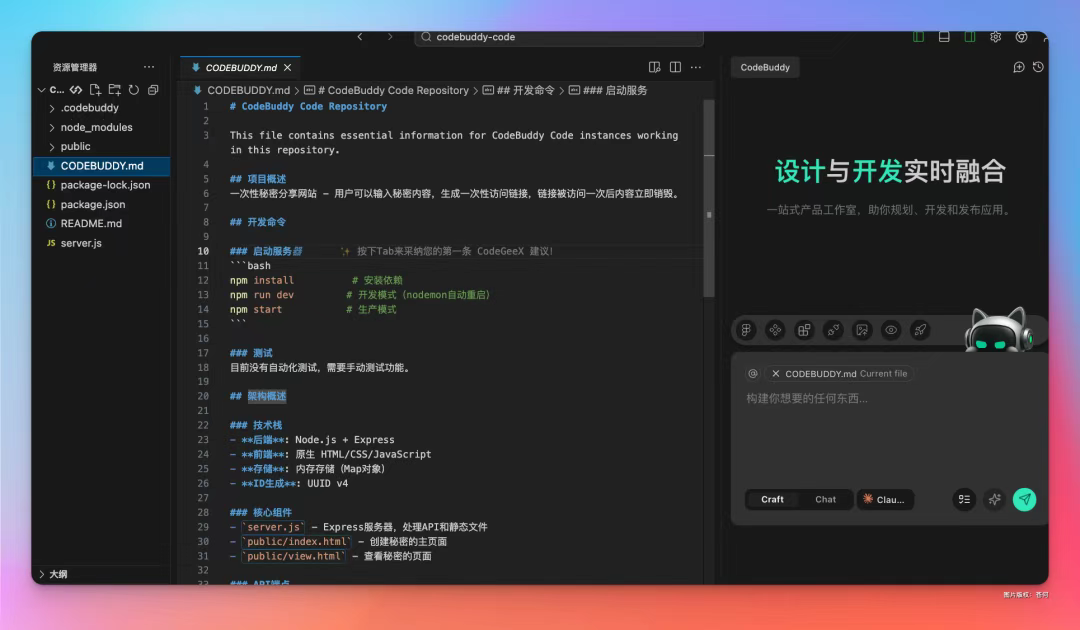
Task: Toggle the eye preview icon above chat
Action: pyautogui.click(x=891, y=330)
